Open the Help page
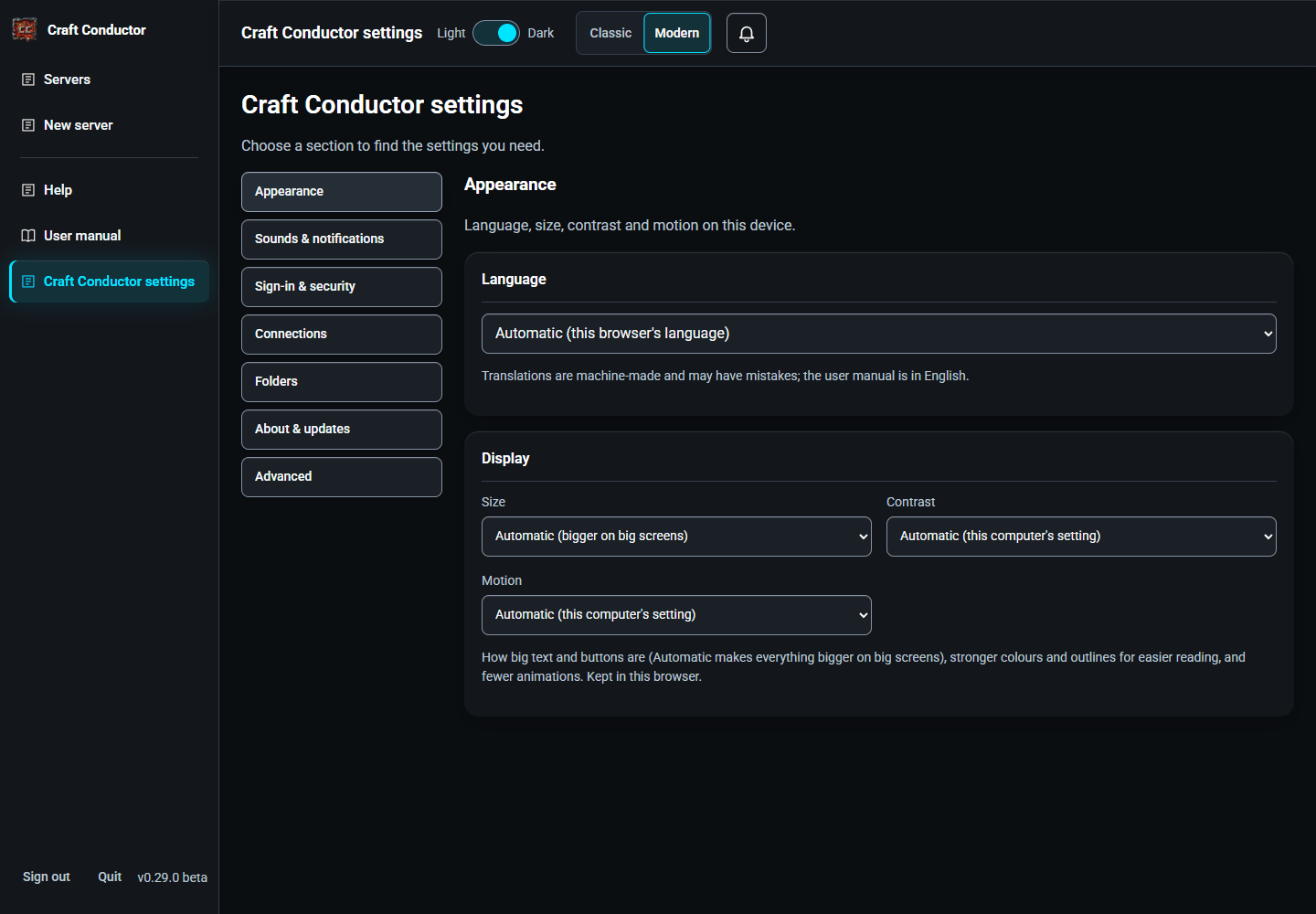This screenshot has height=914, width=1316. tap(110, 190)
